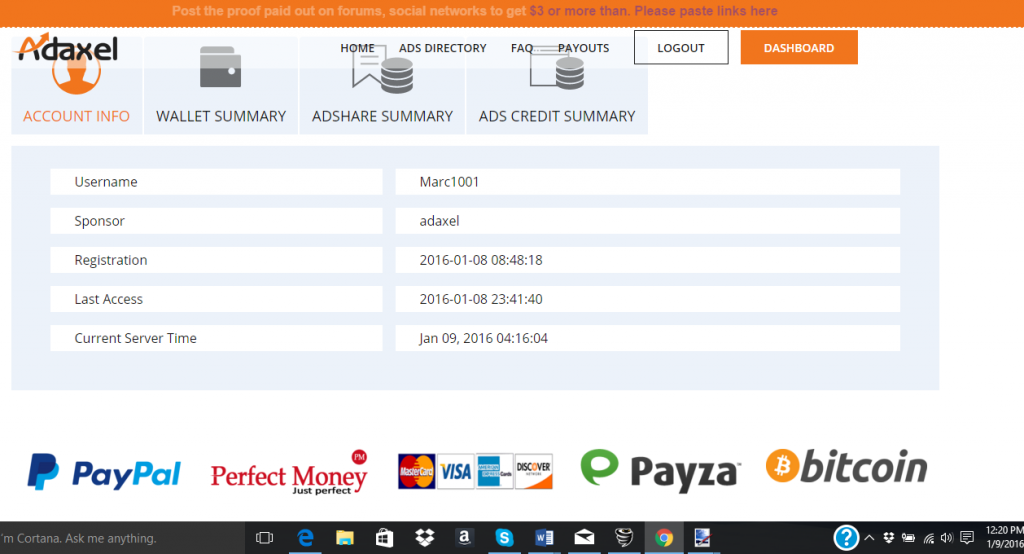Click the PayPal logo
The image size is (1024, 554).
pyautogui.click(x=104, y=472)
